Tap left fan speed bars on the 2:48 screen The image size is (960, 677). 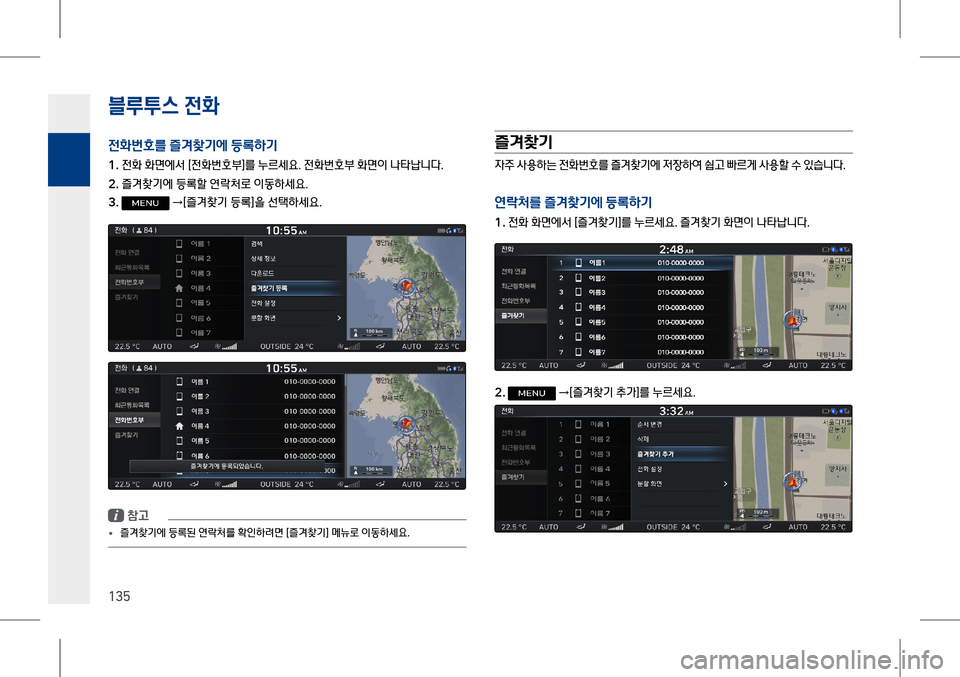612,365
